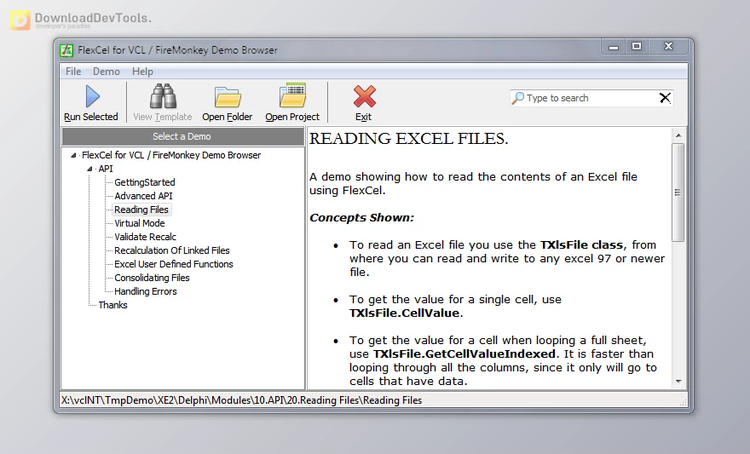Click the Concepts Shown heading

[362, 218]
